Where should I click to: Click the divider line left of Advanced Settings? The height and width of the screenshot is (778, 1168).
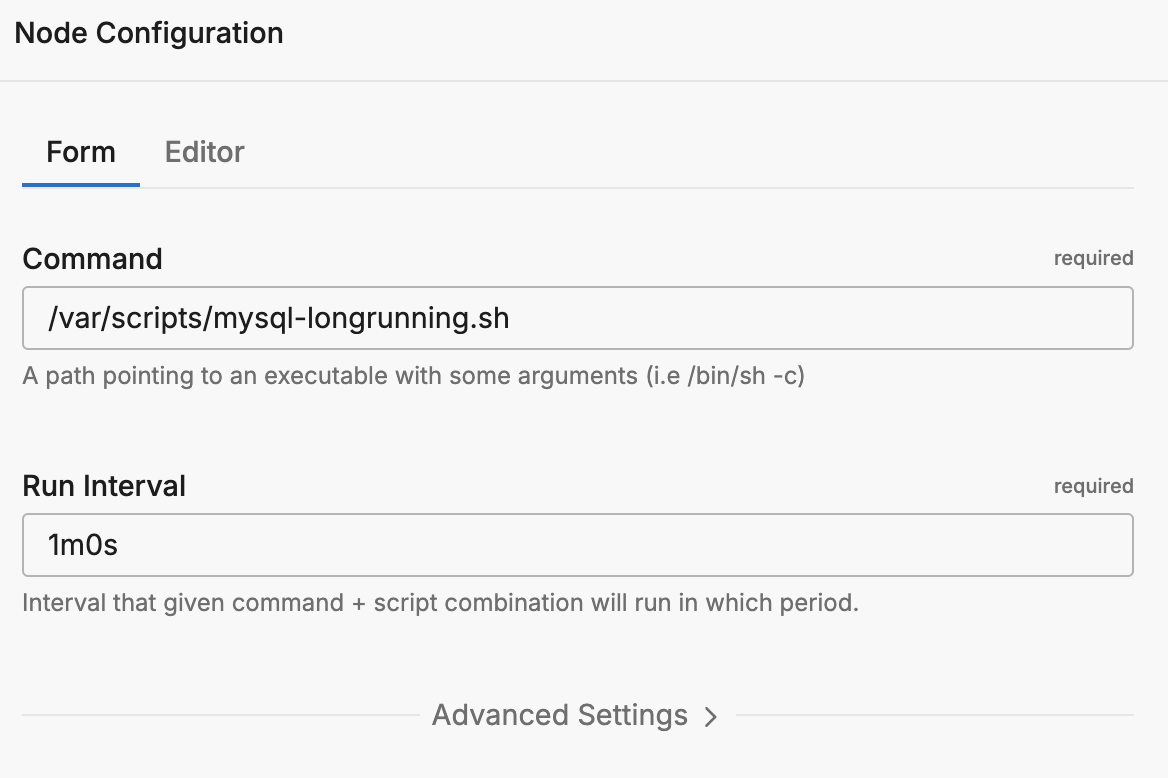click(220, 716)
